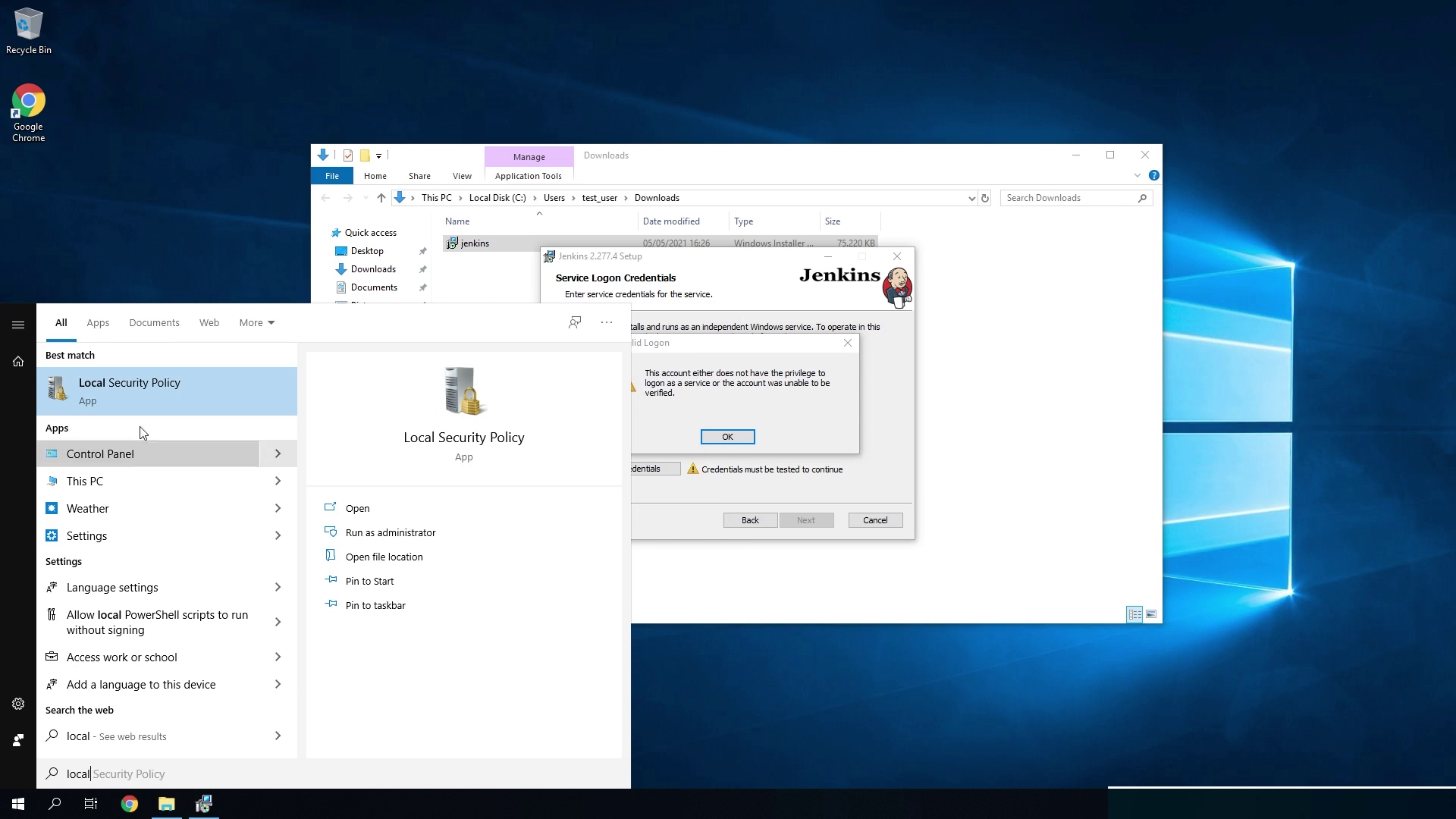
Task: Open the View ribbon tab
Action: click(x=462, y=176)
